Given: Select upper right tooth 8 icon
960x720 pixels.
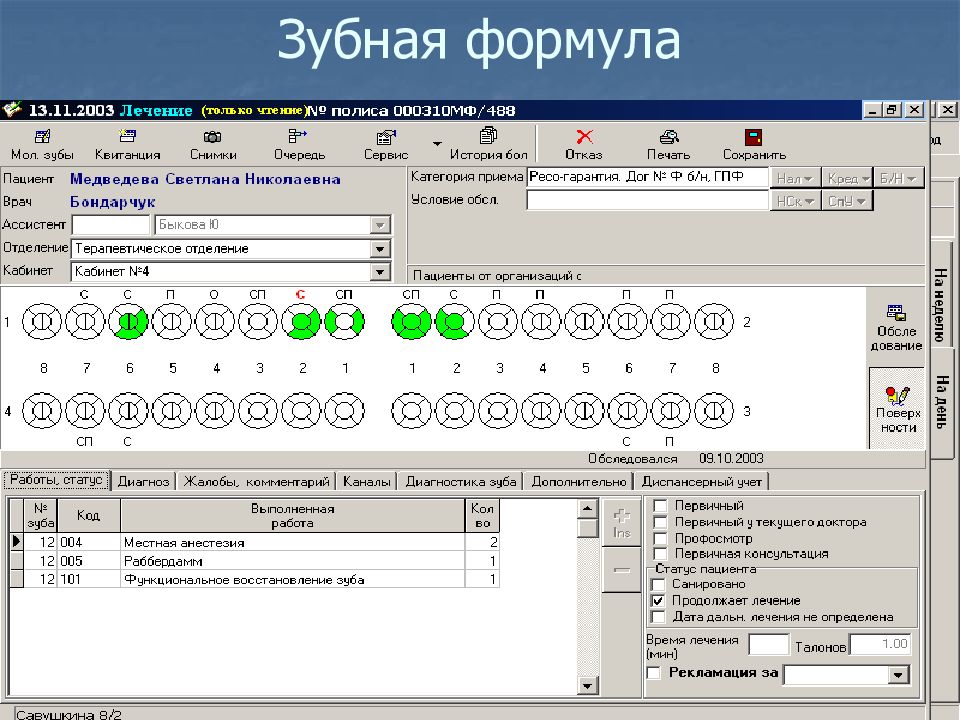Looking at the screenshot, I should [42, 321].
